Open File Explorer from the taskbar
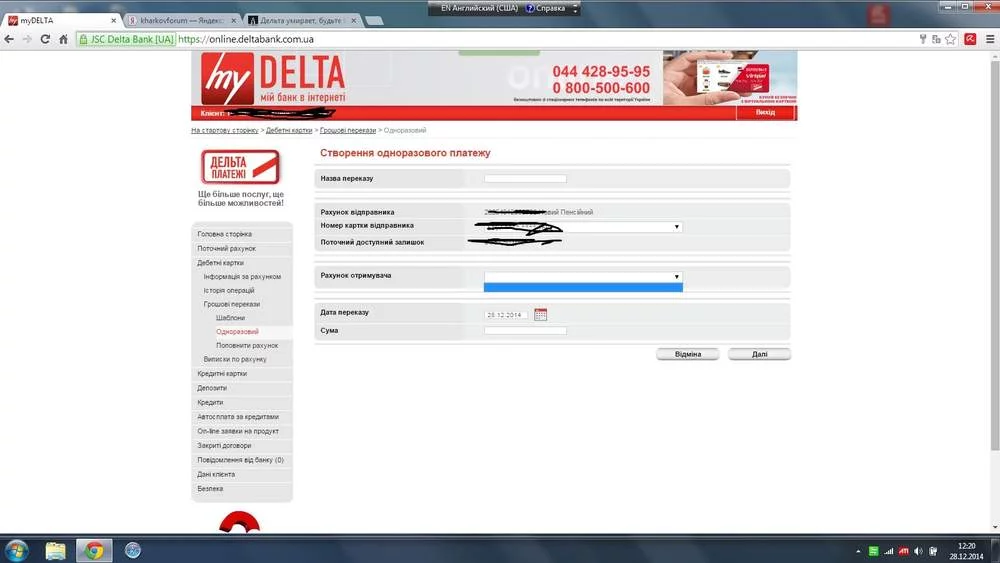 click(x=55, y=550)
